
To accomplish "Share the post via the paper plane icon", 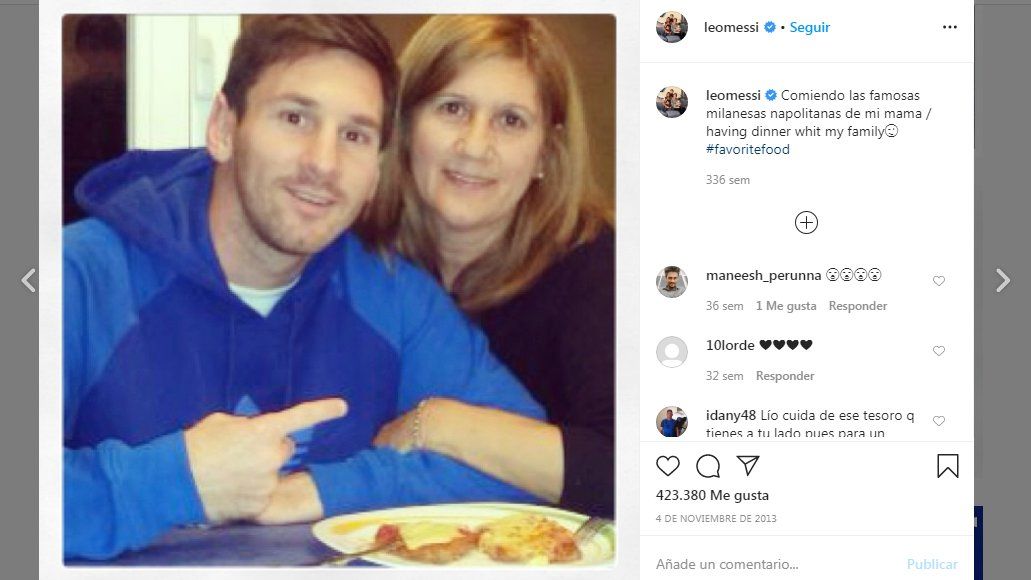I will pyautogui.click(x=747, y=465).
